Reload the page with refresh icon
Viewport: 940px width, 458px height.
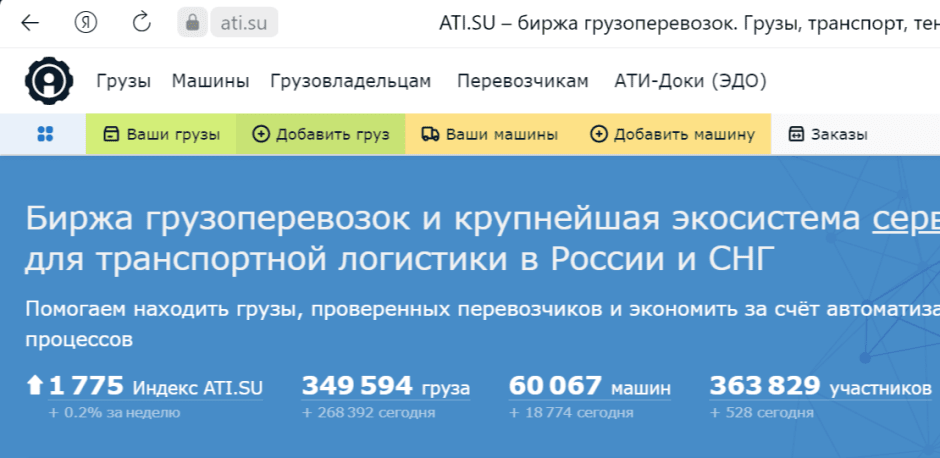click(141, 23)
